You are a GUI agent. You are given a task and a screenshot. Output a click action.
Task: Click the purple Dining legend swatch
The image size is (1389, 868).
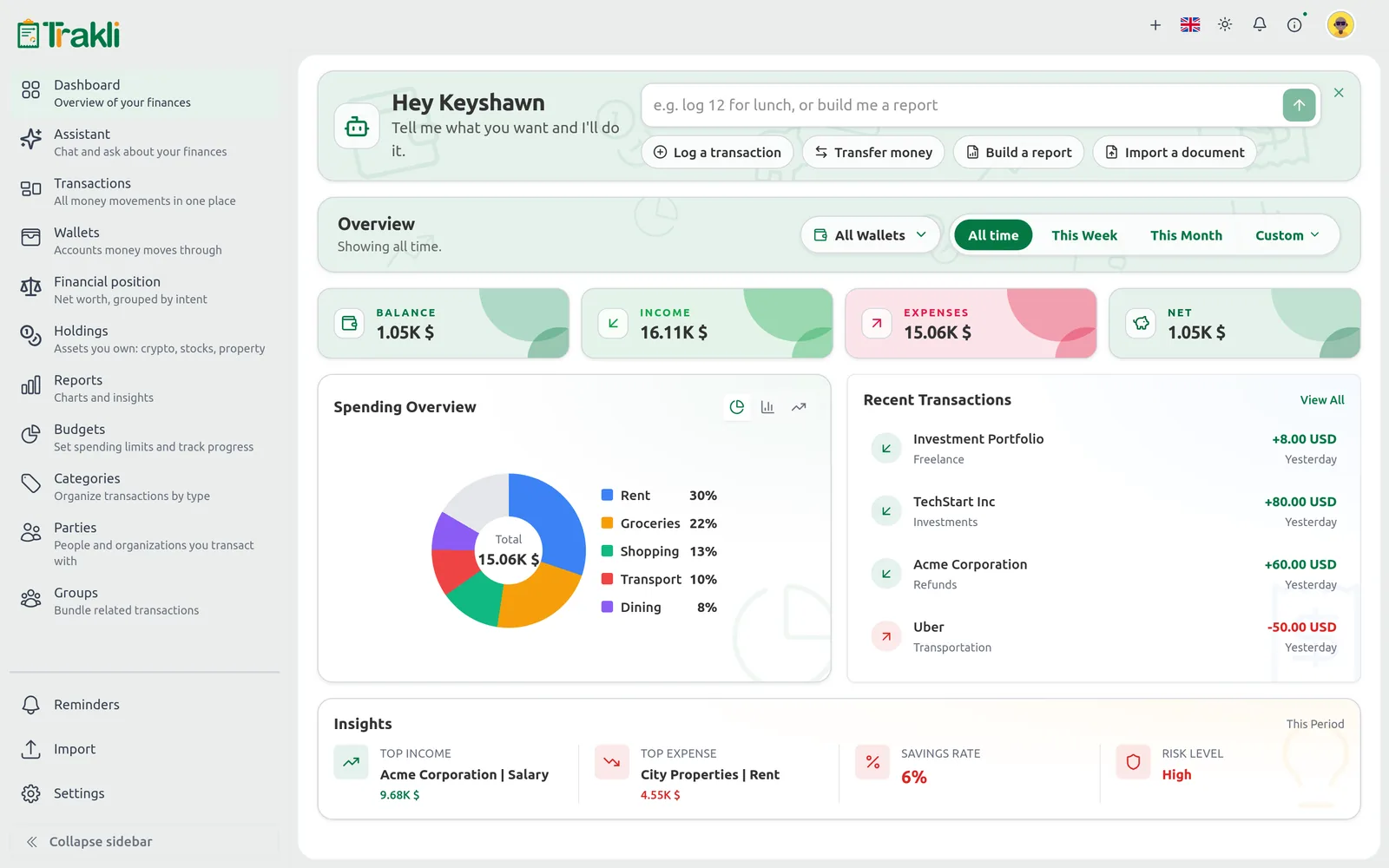point(608,607)
